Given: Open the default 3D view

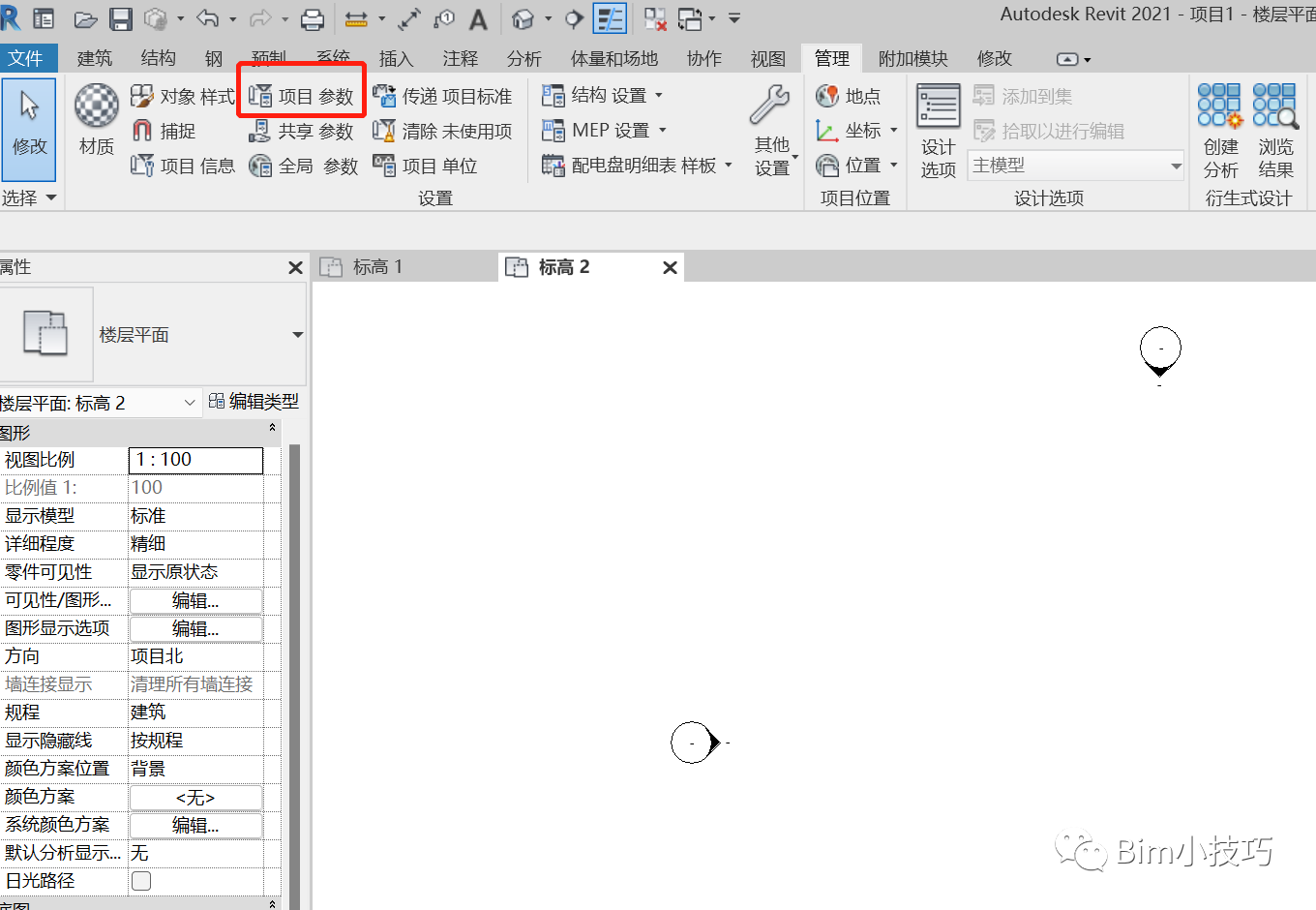Looking at the screenshot, I should click(523, 18).
